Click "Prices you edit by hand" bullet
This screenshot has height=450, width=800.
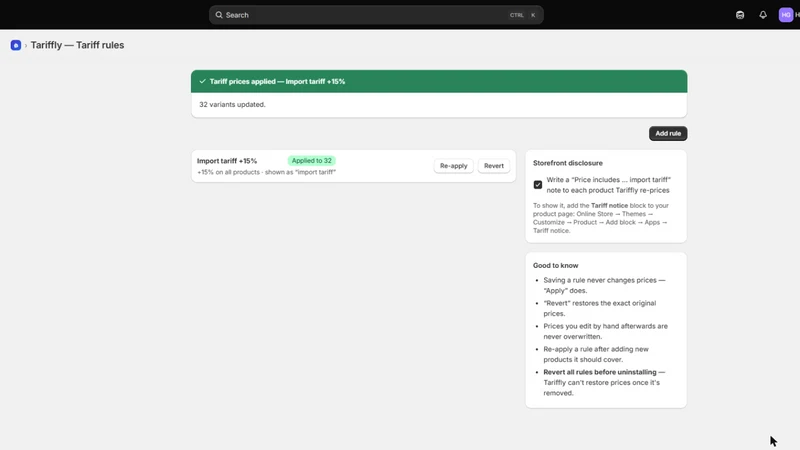606,331
